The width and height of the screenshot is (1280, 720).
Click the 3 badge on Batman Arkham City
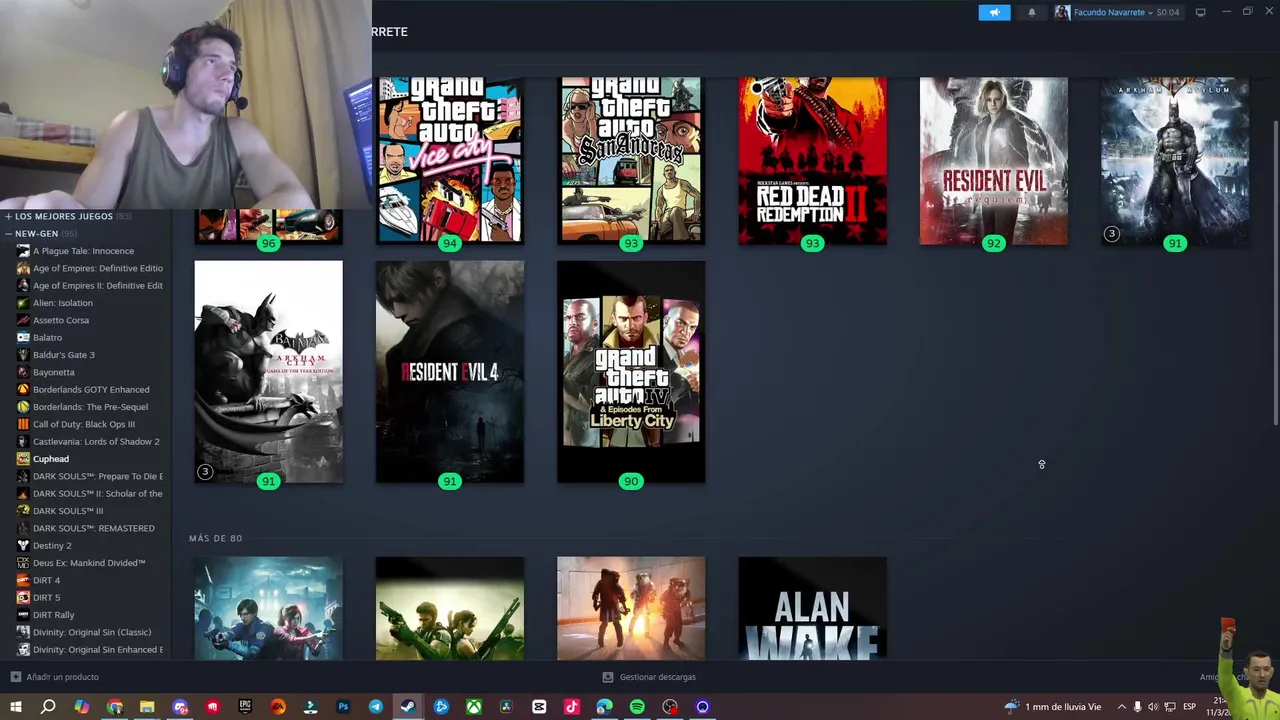205,472
